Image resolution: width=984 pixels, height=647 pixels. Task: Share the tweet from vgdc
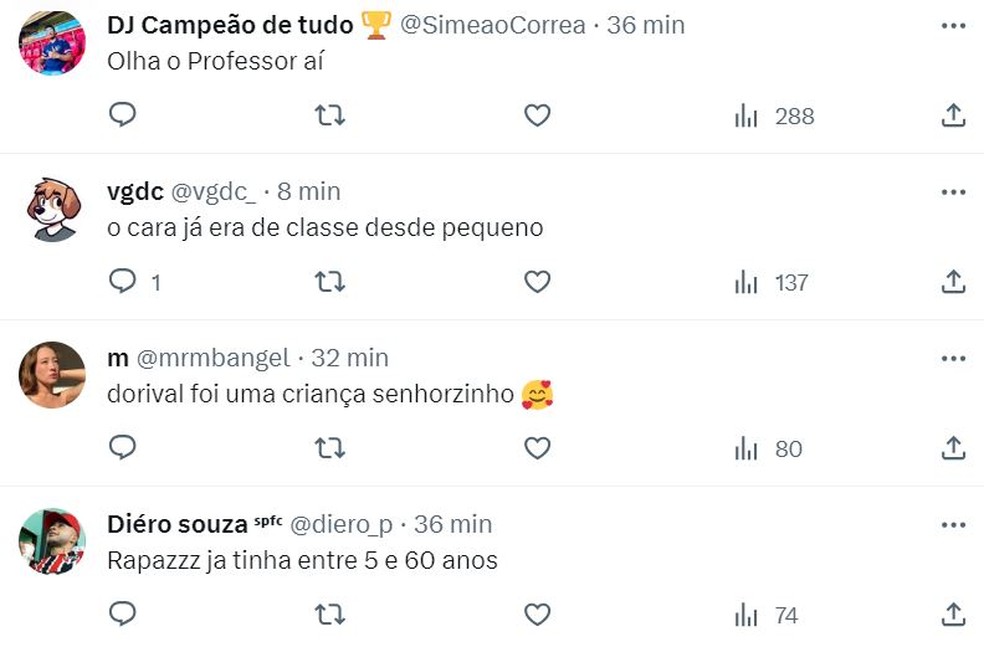coord(953,282)
